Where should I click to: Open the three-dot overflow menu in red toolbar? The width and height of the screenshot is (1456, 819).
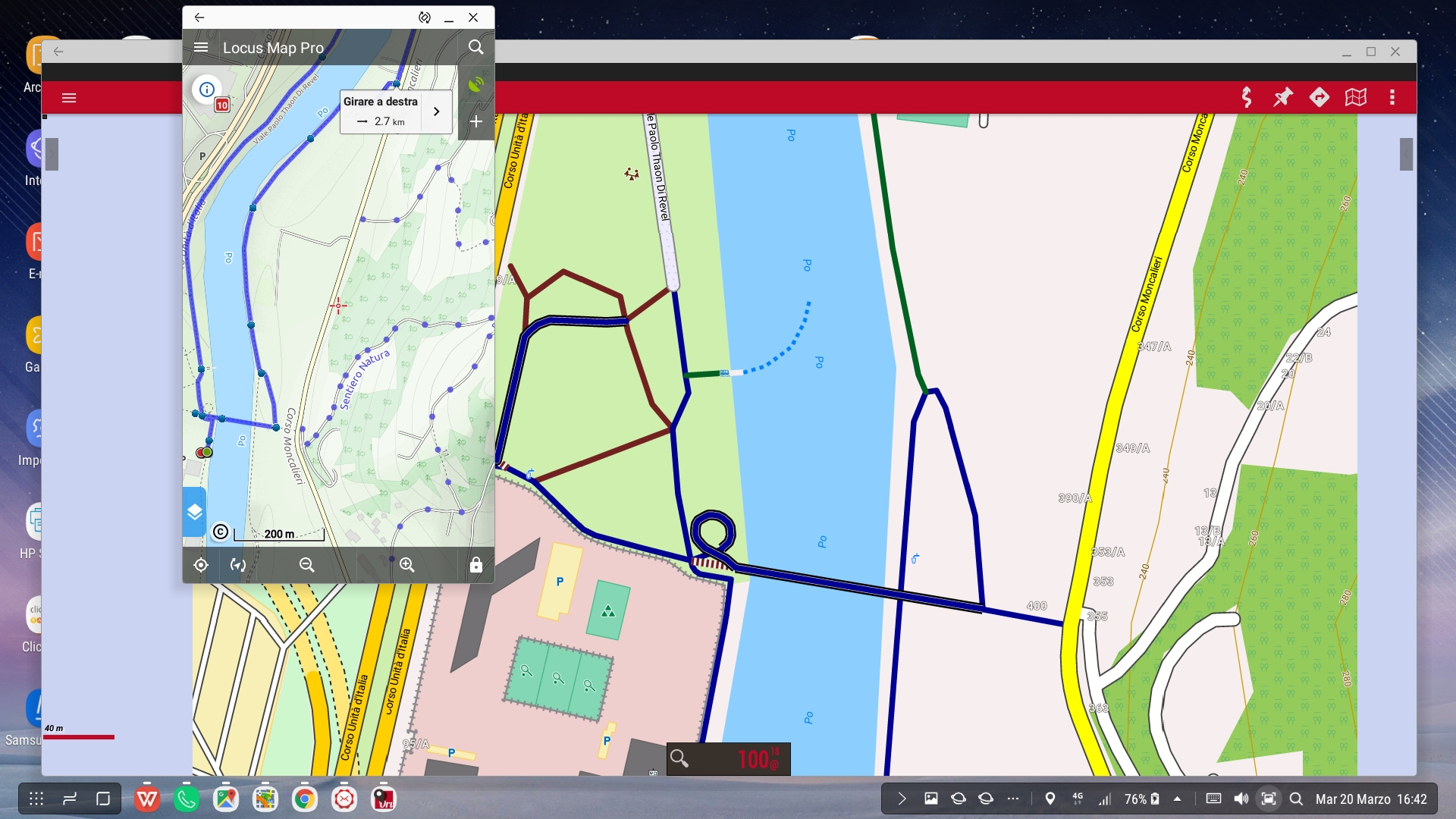1392,97
